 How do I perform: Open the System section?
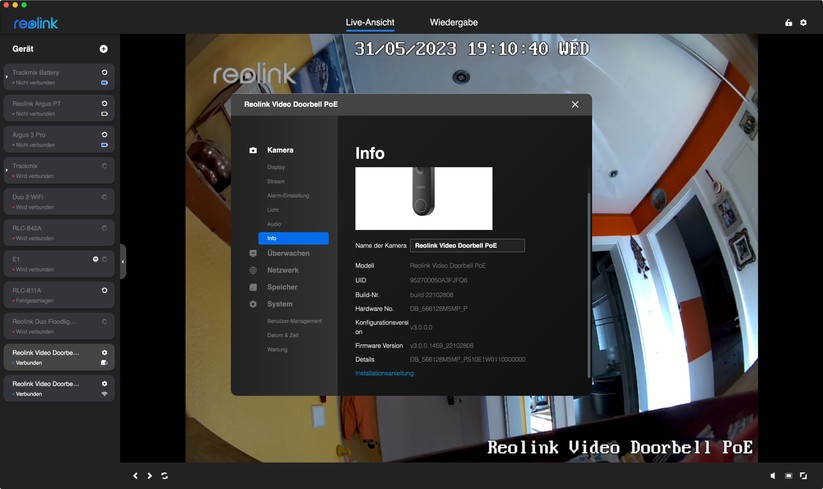(x=280, y=304)
